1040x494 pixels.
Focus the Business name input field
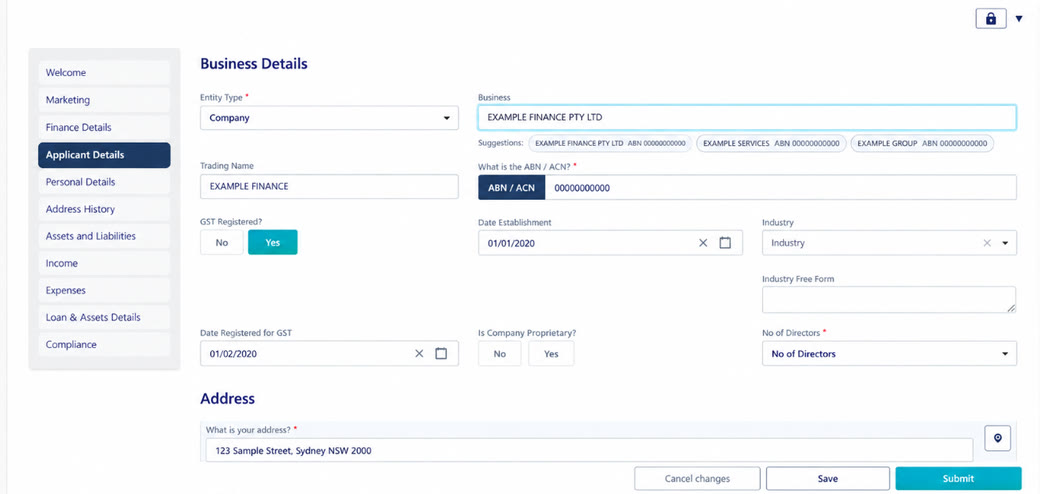click(x=747, y=117)
